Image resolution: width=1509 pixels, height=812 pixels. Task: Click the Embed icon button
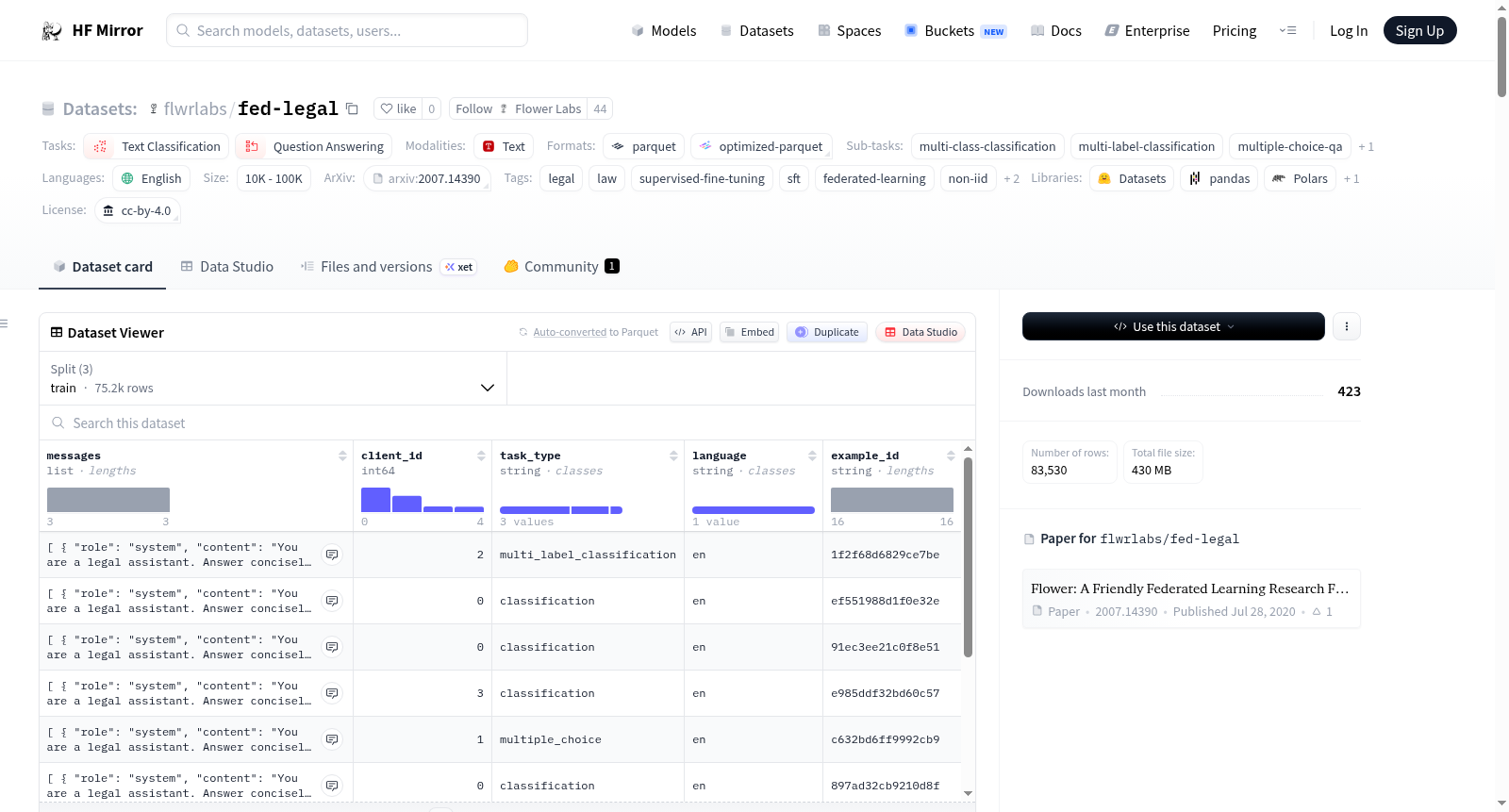749,332
